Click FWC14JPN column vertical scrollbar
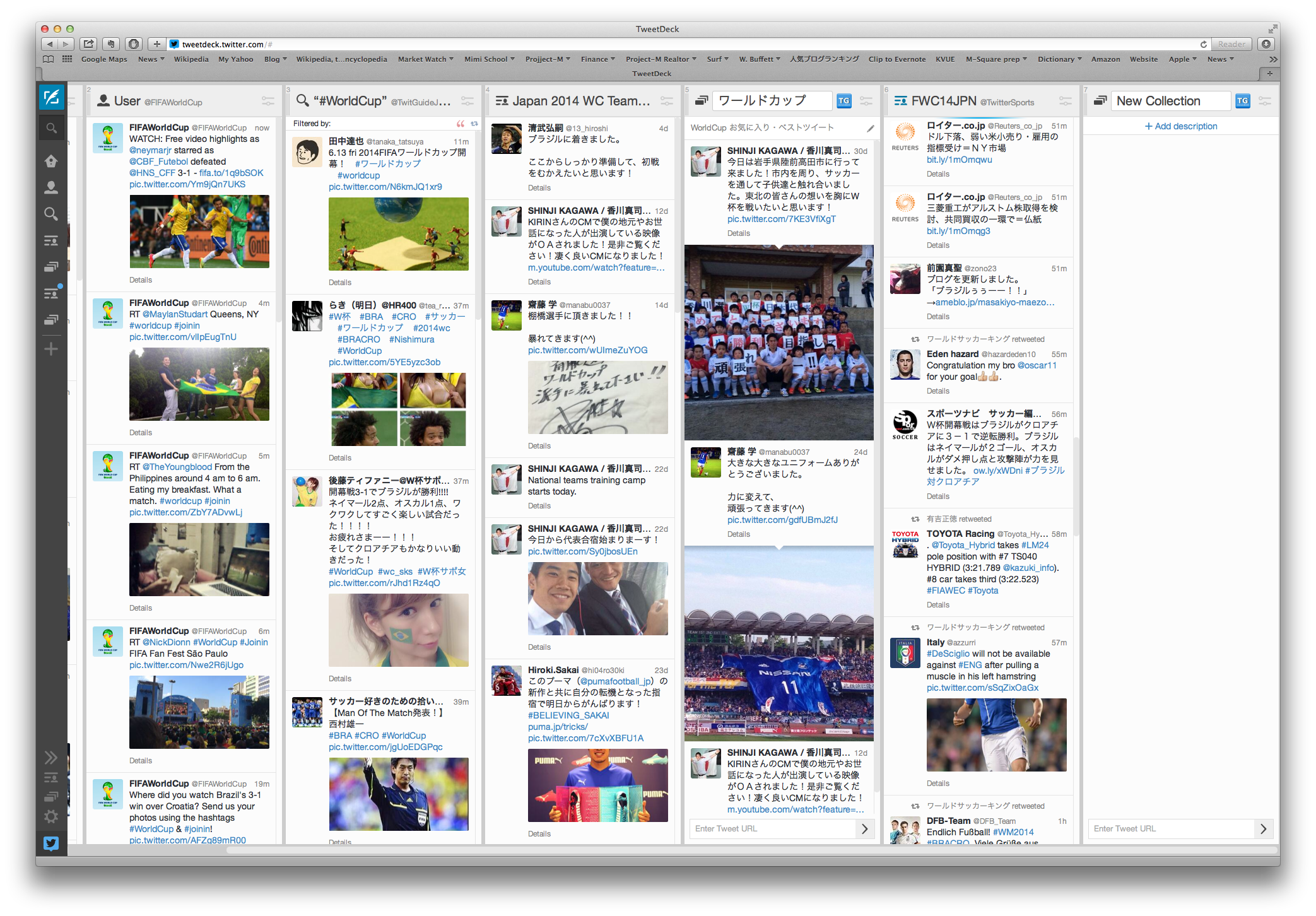 [x=1077, y=486]
